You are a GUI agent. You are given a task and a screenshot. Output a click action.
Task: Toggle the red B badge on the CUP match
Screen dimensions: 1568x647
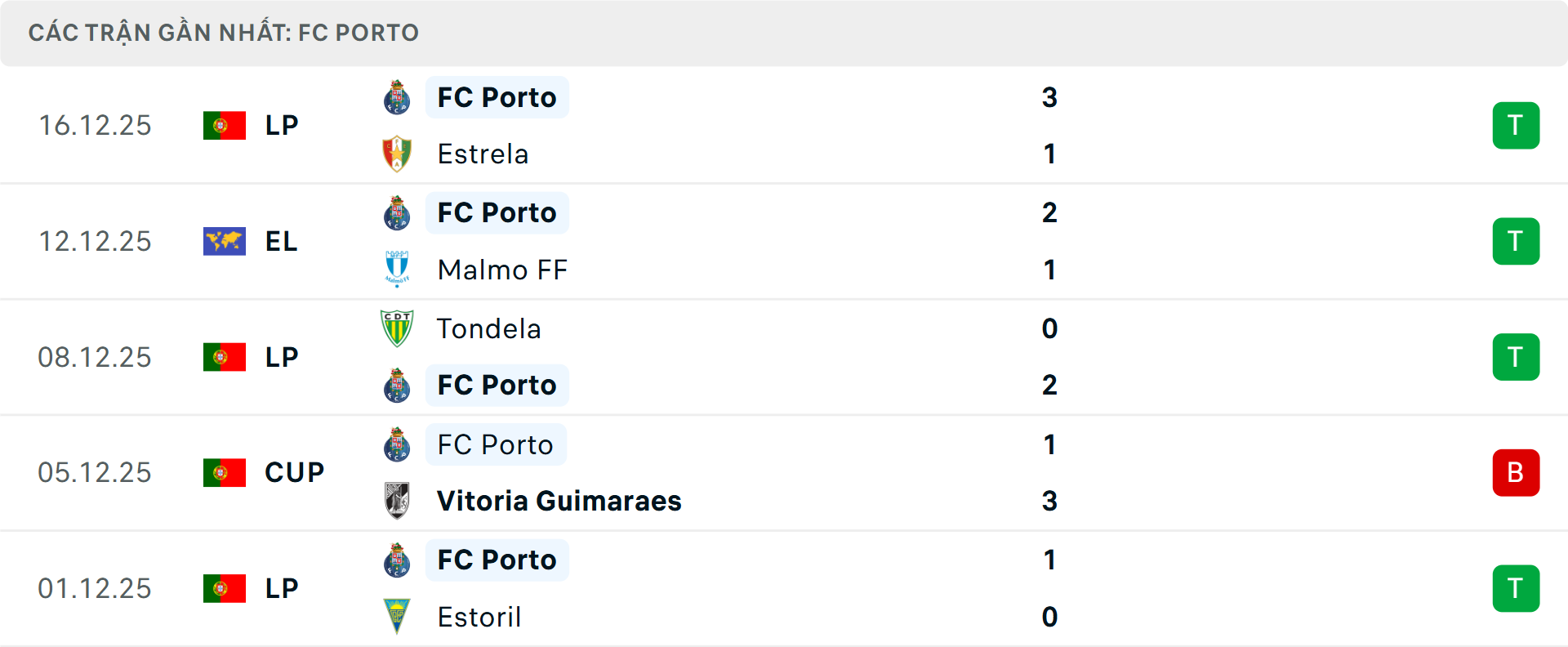click(1517, 472)
